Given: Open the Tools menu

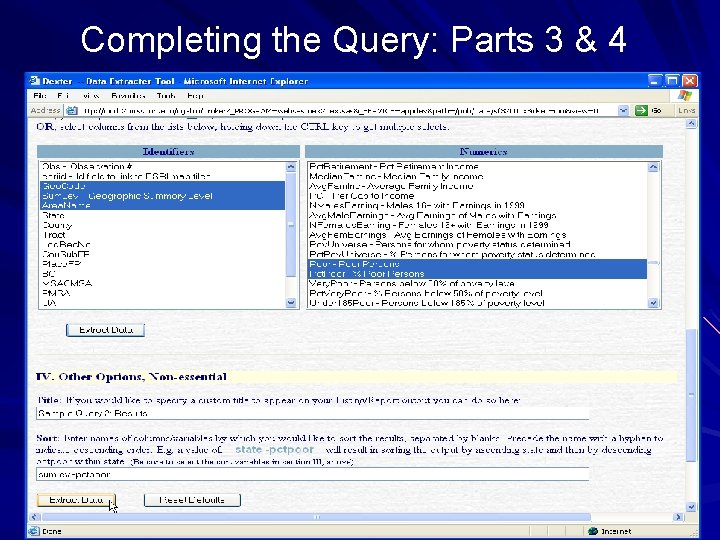Looking at the screenshot, I should point(166,96).
